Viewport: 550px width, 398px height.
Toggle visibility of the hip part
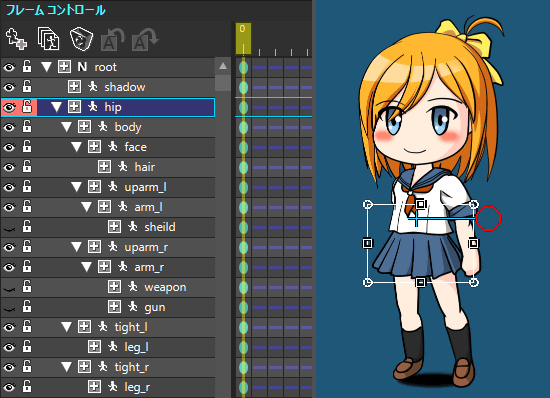click(x=9, y=107)
